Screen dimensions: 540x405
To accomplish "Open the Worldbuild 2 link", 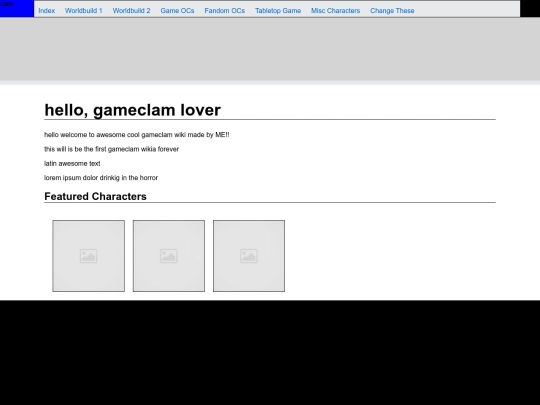I will 132,11.
